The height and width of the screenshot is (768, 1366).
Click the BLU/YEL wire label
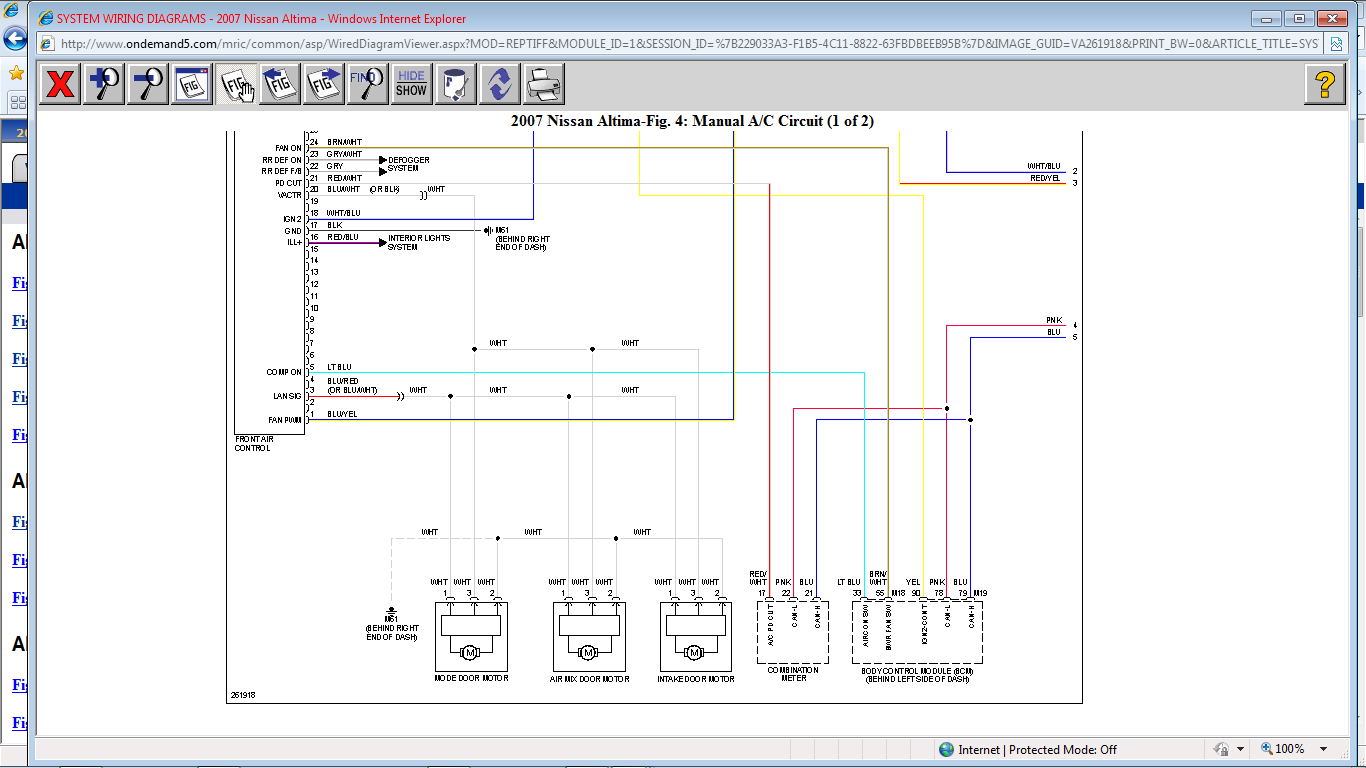342,414
